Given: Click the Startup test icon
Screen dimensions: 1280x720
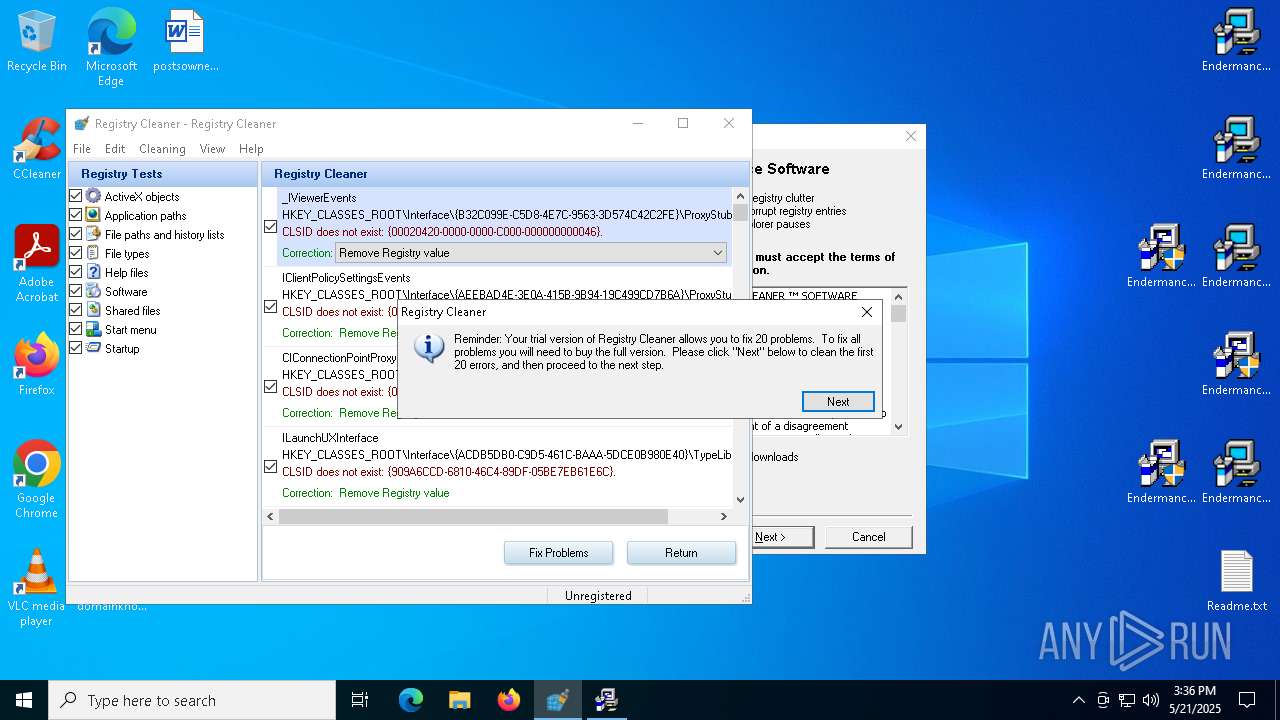Looking at the screenshot, I should [x=93, y=349].
